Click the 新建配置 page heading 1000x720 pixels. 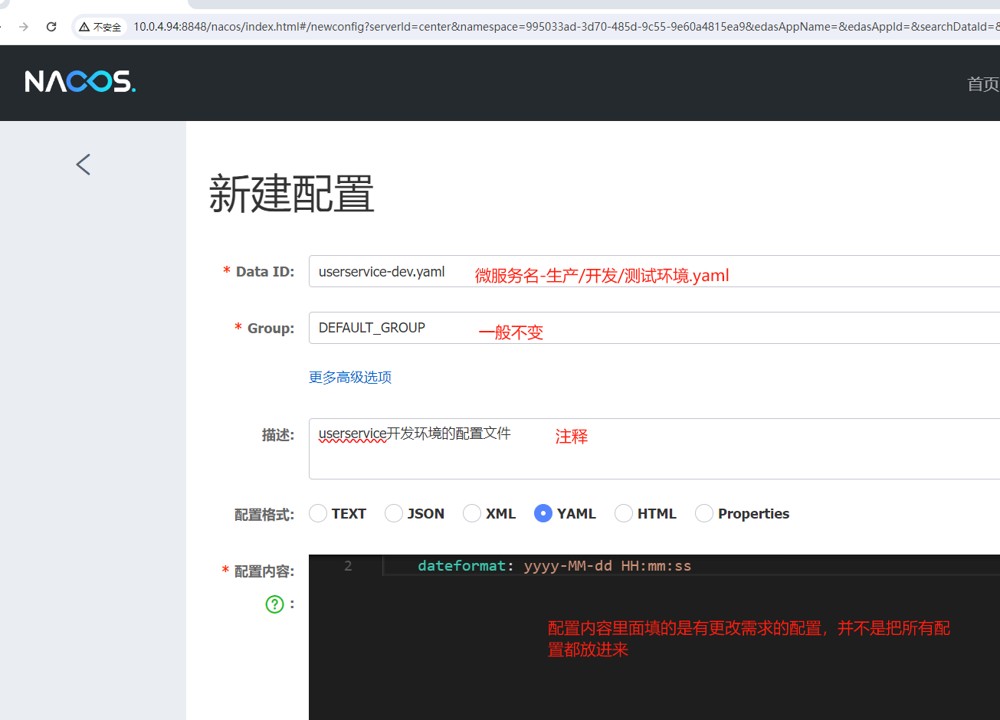(291, 194)
